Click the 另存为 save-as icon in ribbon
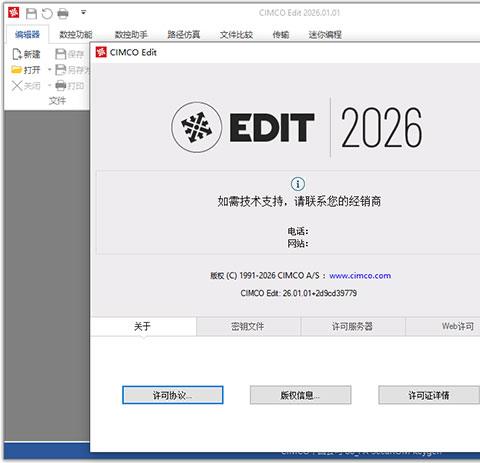The image size is (480, 463). (60, 70)
